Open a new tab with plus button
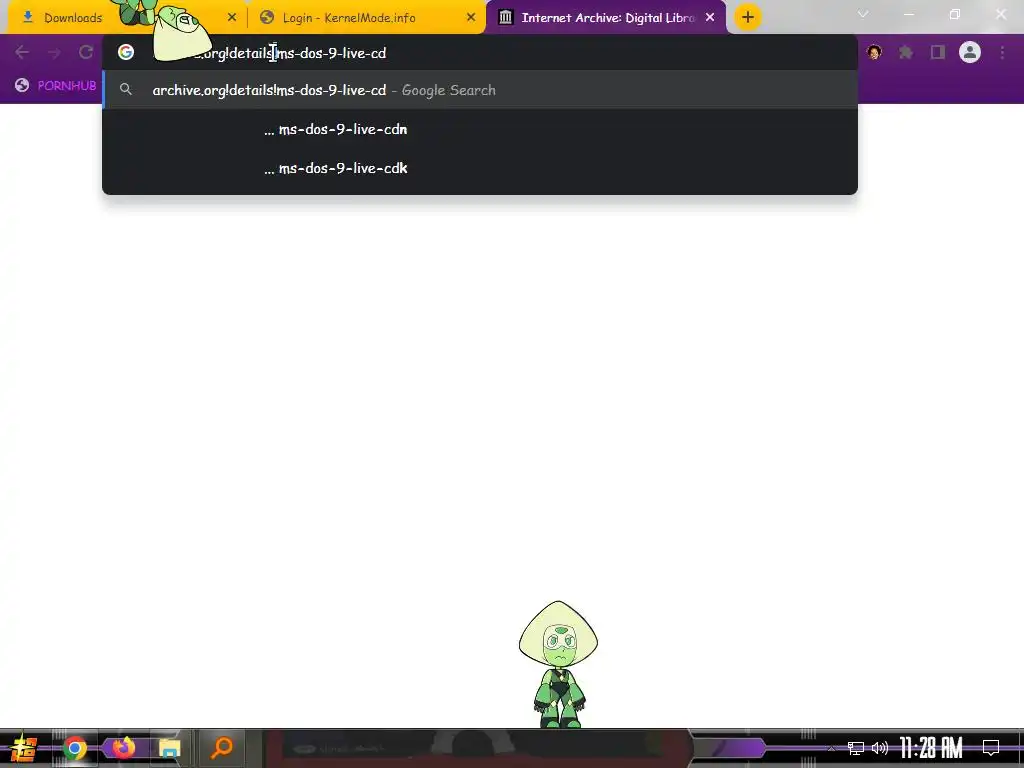Viewport: 1024px width, 768px height. (748, 17)
